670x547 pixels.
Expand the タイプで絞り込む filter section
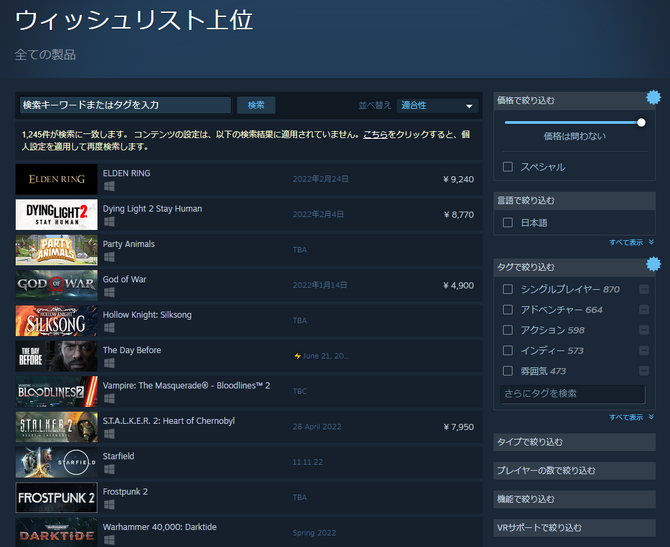tap(574, 442)
